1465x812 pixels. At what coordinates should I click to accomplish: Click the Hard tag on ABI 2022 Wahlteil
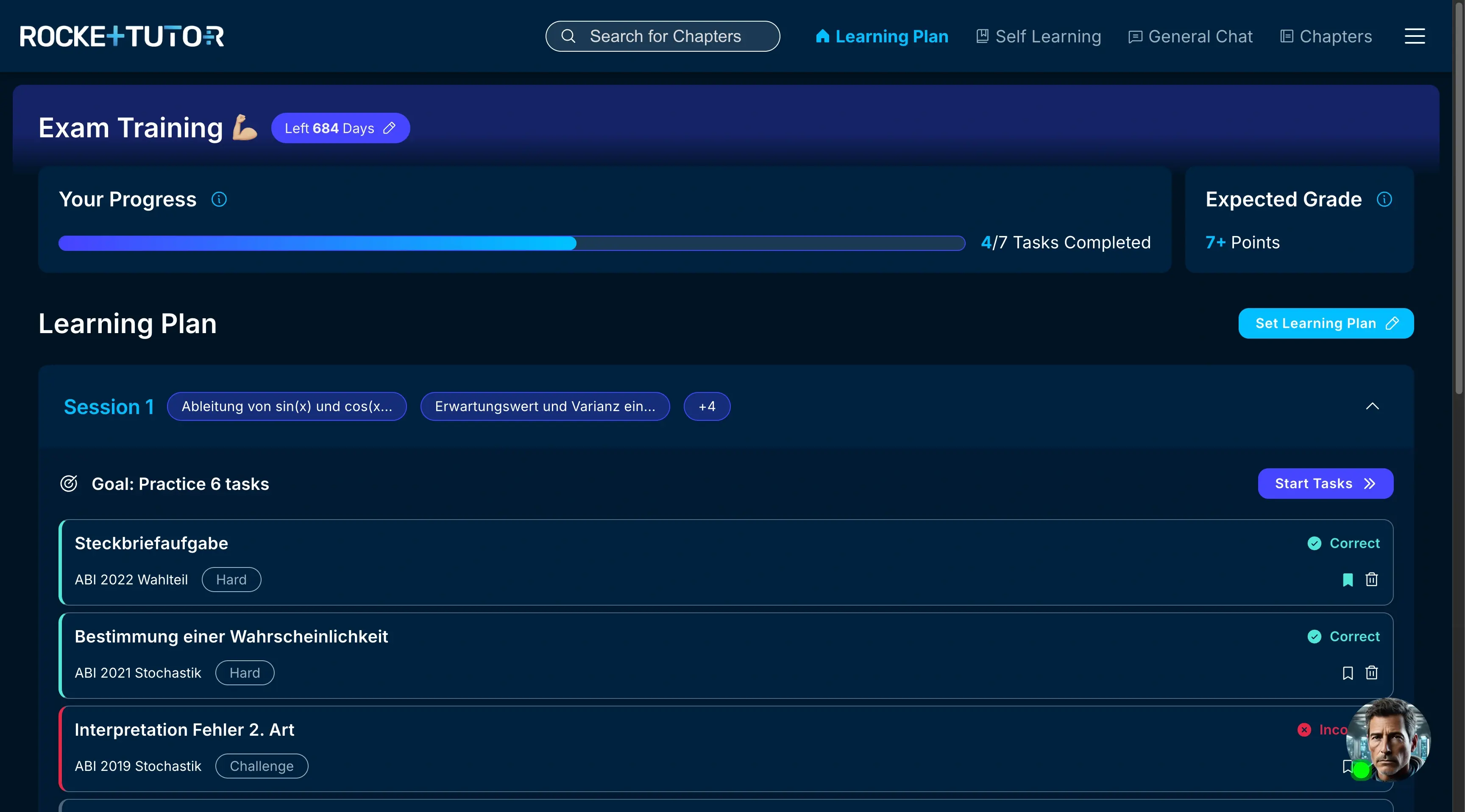pyautogui.click(x=231, y=579)
